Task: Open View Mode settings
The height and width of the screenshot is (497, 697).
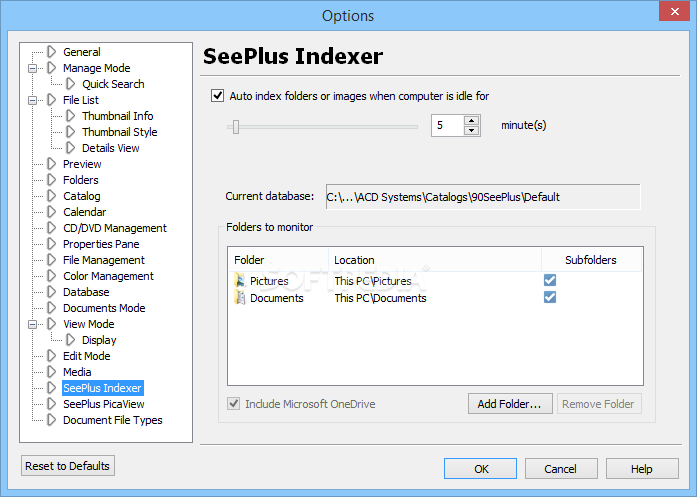Action: 88,324
